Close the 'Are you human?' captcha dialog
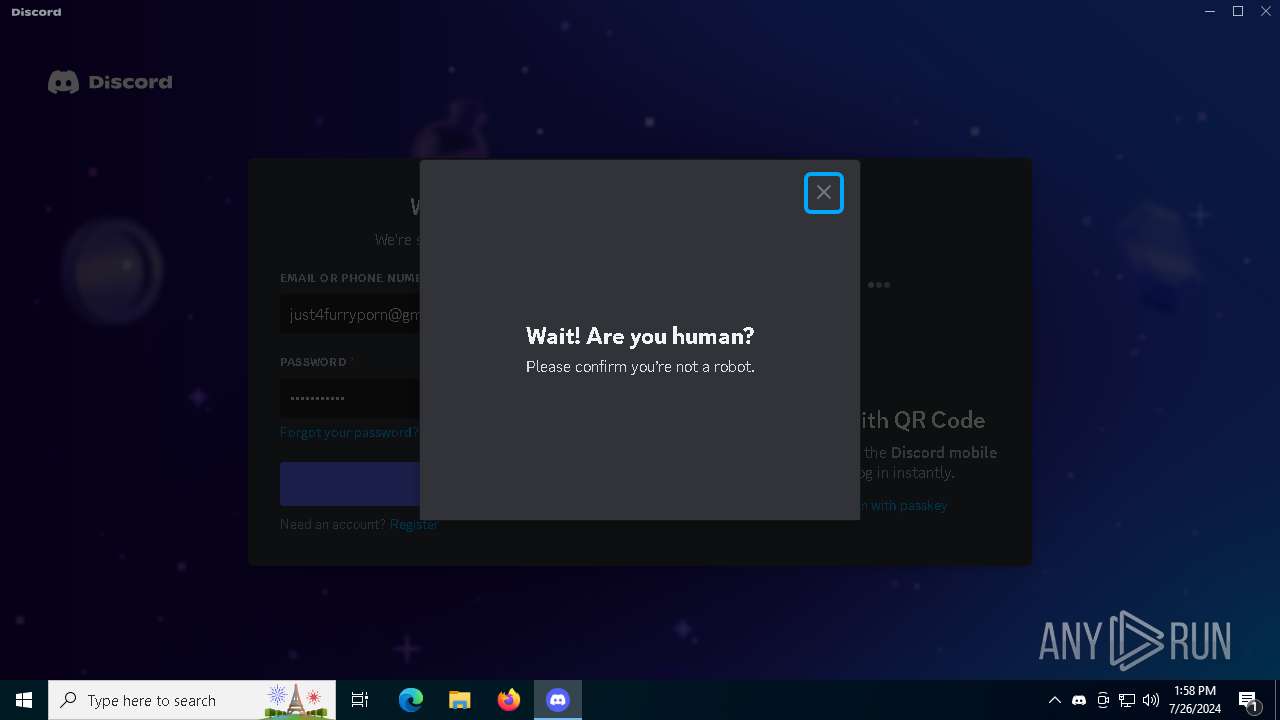 tap(824, 193)
